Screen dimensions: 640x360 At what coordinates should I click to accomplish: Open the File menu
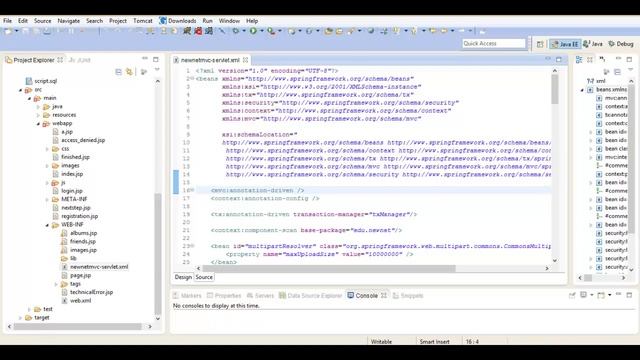7,20
